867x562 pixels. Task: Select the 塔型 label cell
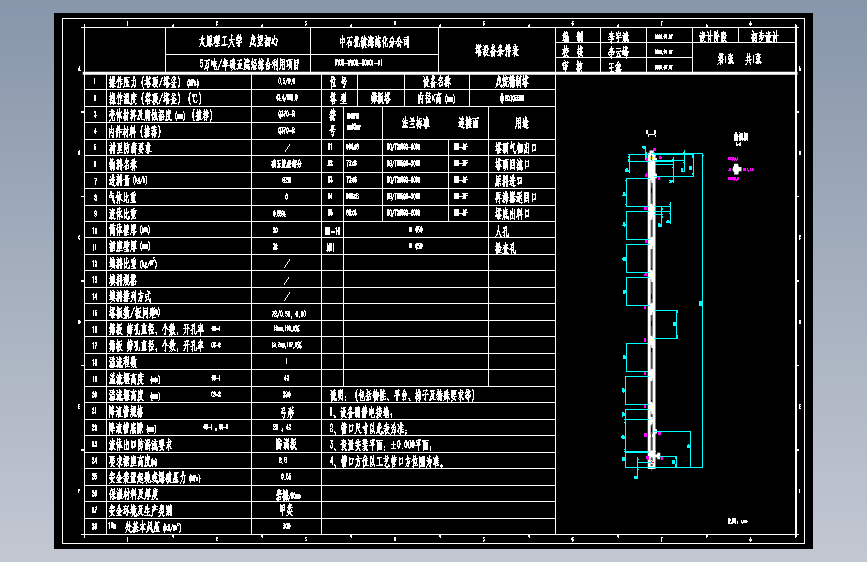(339, 98)
